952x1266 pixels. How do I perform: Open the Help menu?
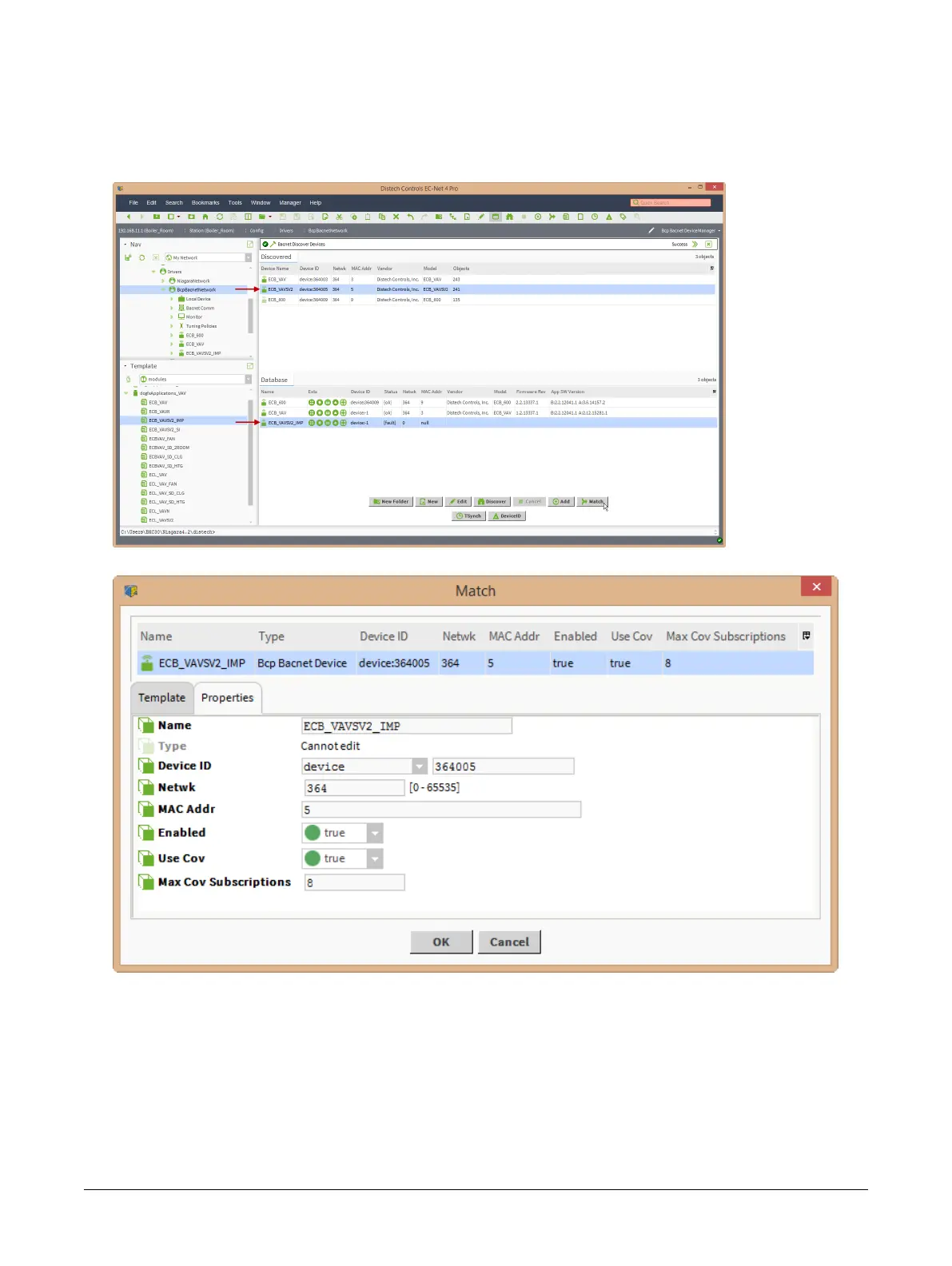[x=316, y=203]
